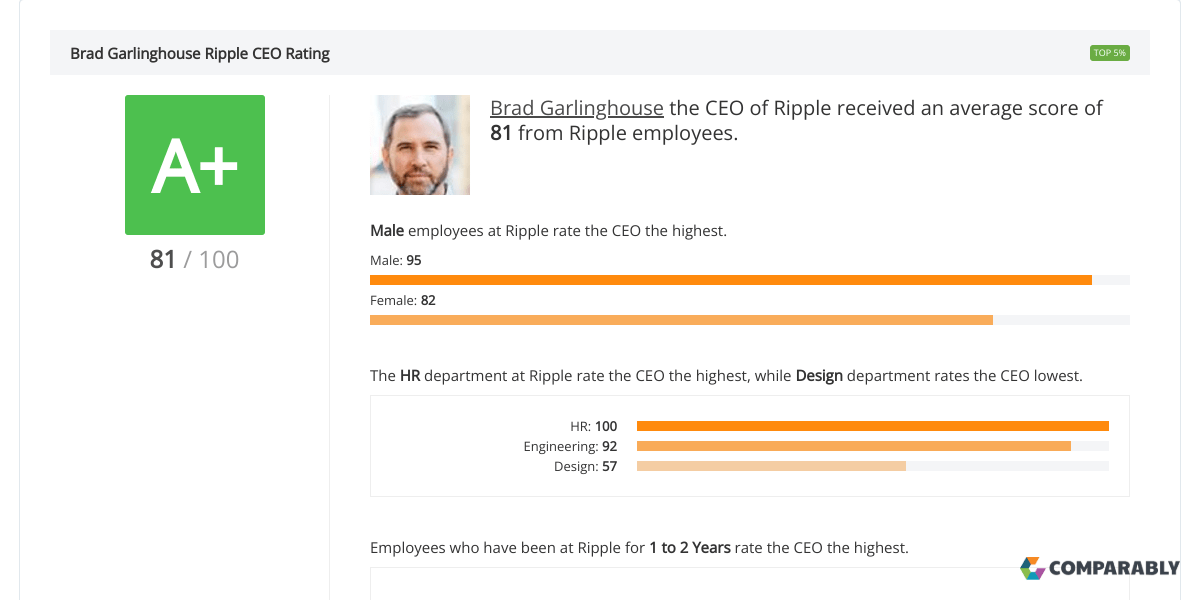Click the HR department rating bar
Image resolution: width=1200 pixels, height=600 pixels.
pyautogui.click(x=870, y=425)
